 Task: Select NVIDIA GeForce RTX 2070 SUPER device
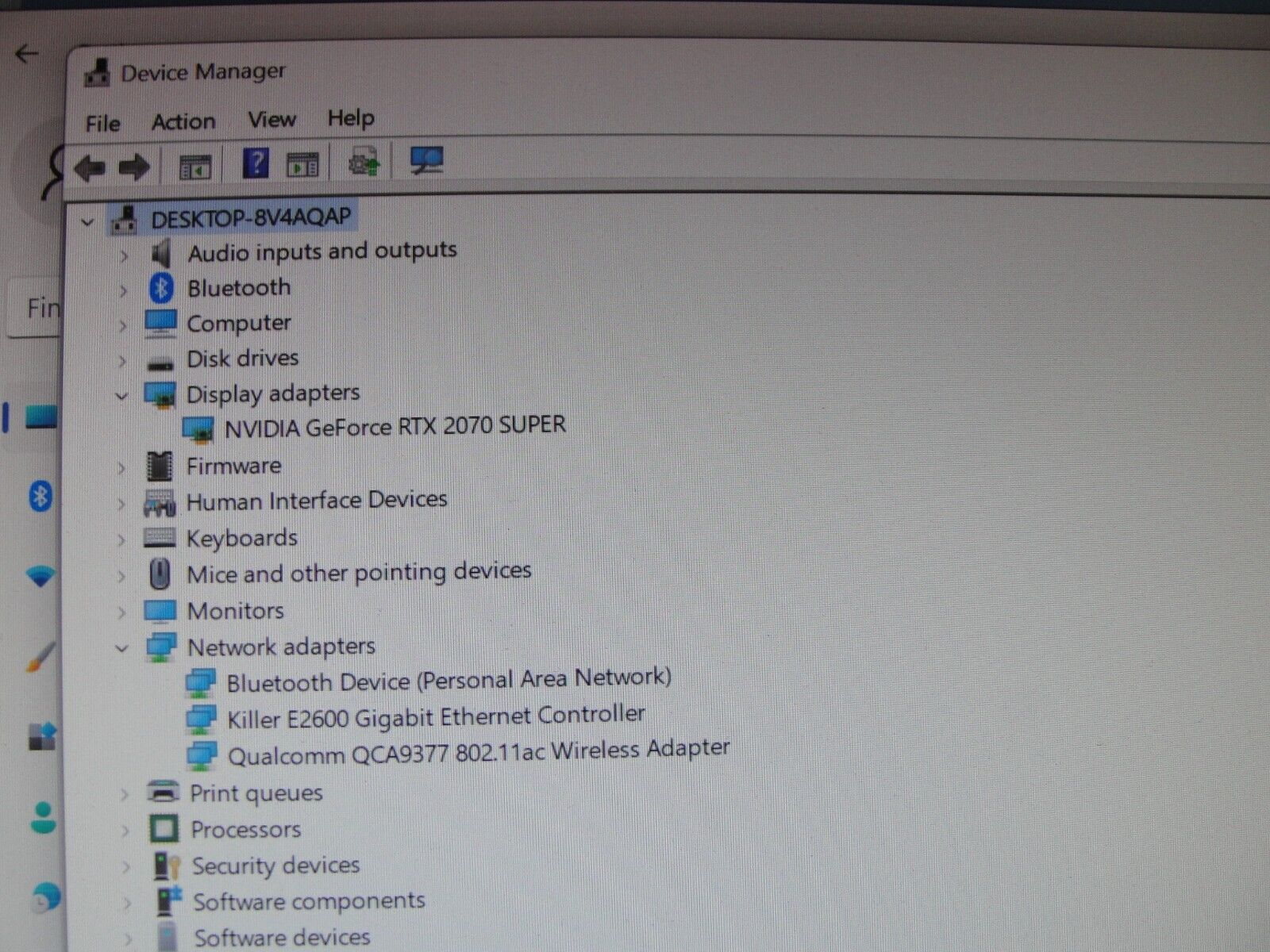point(395,427)
